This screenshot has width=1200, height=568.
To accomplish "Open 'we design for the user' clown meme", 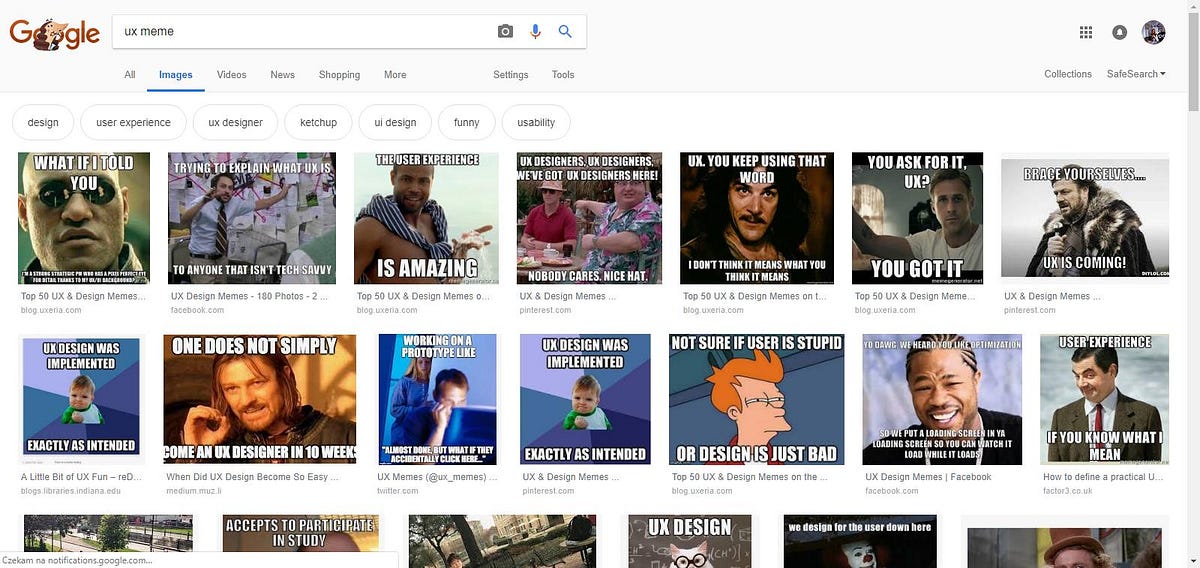I will pyautogui.click(x=859, y=541).
